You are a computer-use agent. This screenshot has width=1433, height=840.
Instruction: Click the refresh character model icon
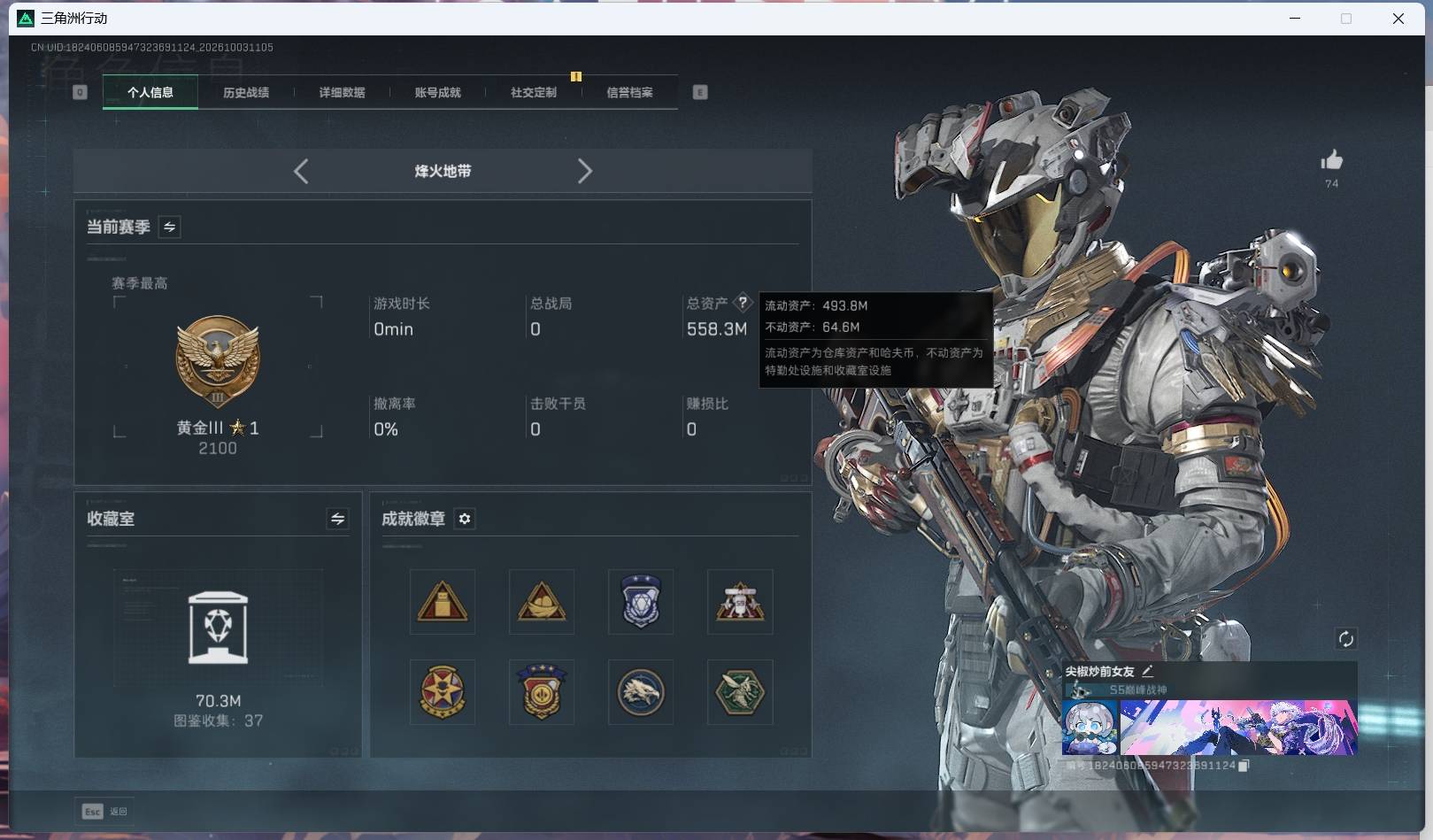[1345, 639]
